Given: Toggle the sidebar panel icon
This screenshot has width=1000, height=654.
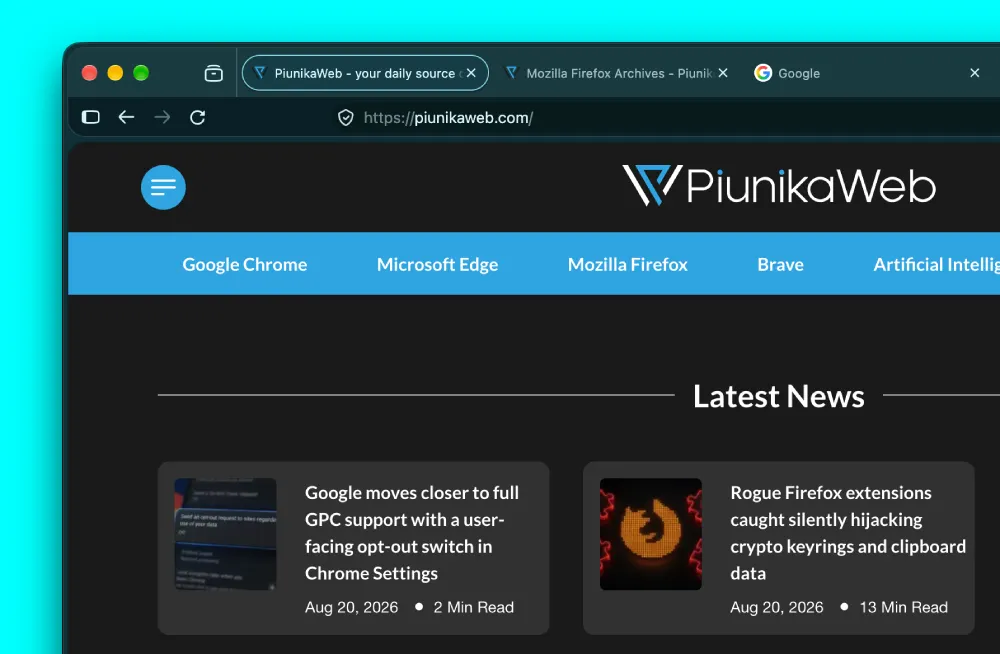Looking at the screenshot, I should pos(91,117).
